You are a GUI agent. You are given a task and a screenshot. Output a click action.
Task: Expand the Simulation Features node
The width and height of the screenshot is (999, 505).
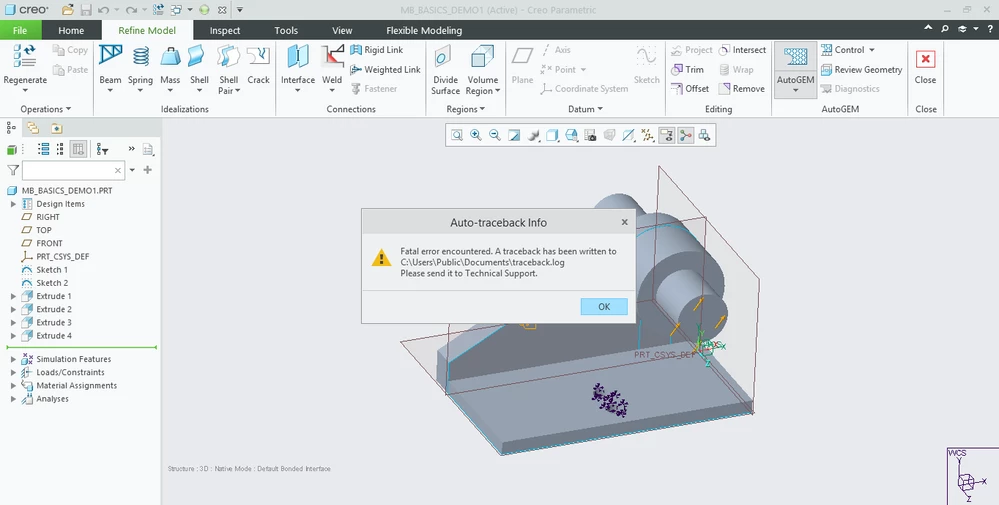13,359
